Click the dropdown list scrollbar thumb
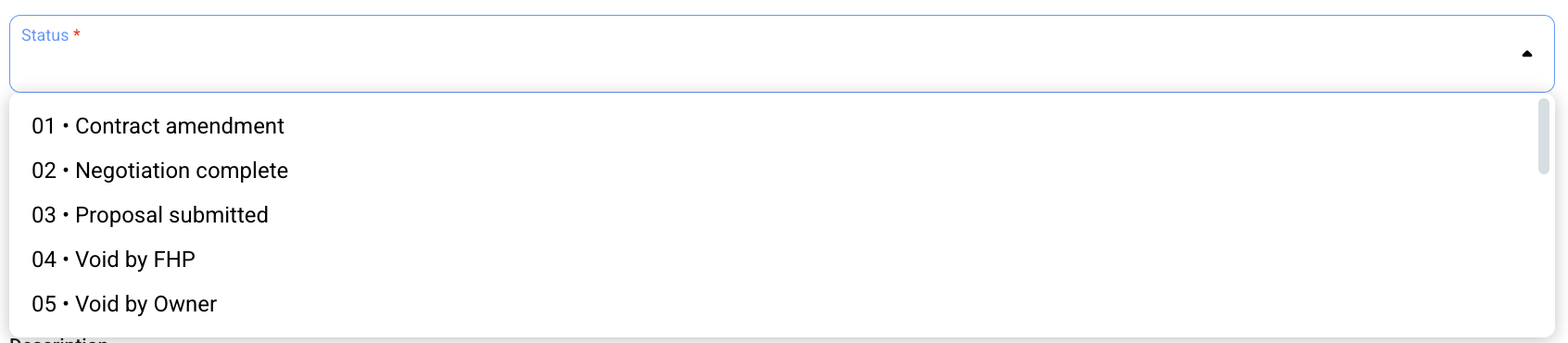Viewport: 1568px width, 343px height. click(x=1543, y=136)
